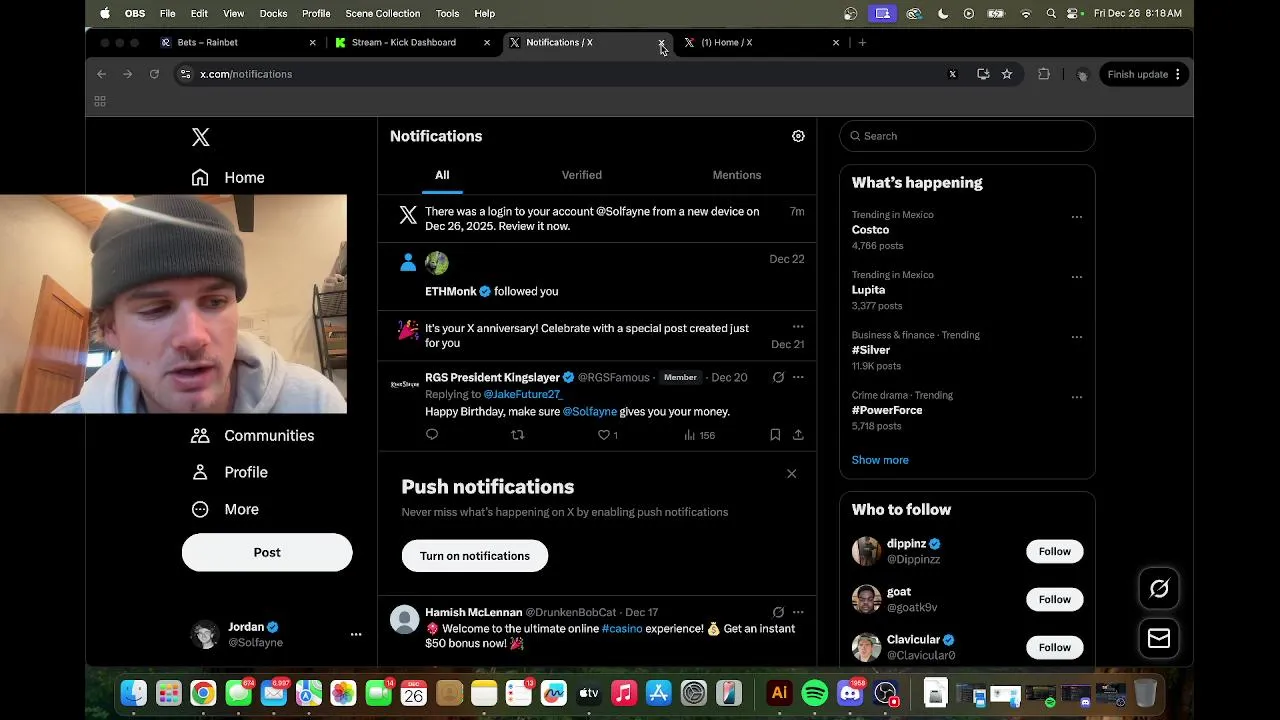Reload the page in browser toolbar
This screenshot has width=1280, height=720.
pyautogui.click(x=154, y=74)
